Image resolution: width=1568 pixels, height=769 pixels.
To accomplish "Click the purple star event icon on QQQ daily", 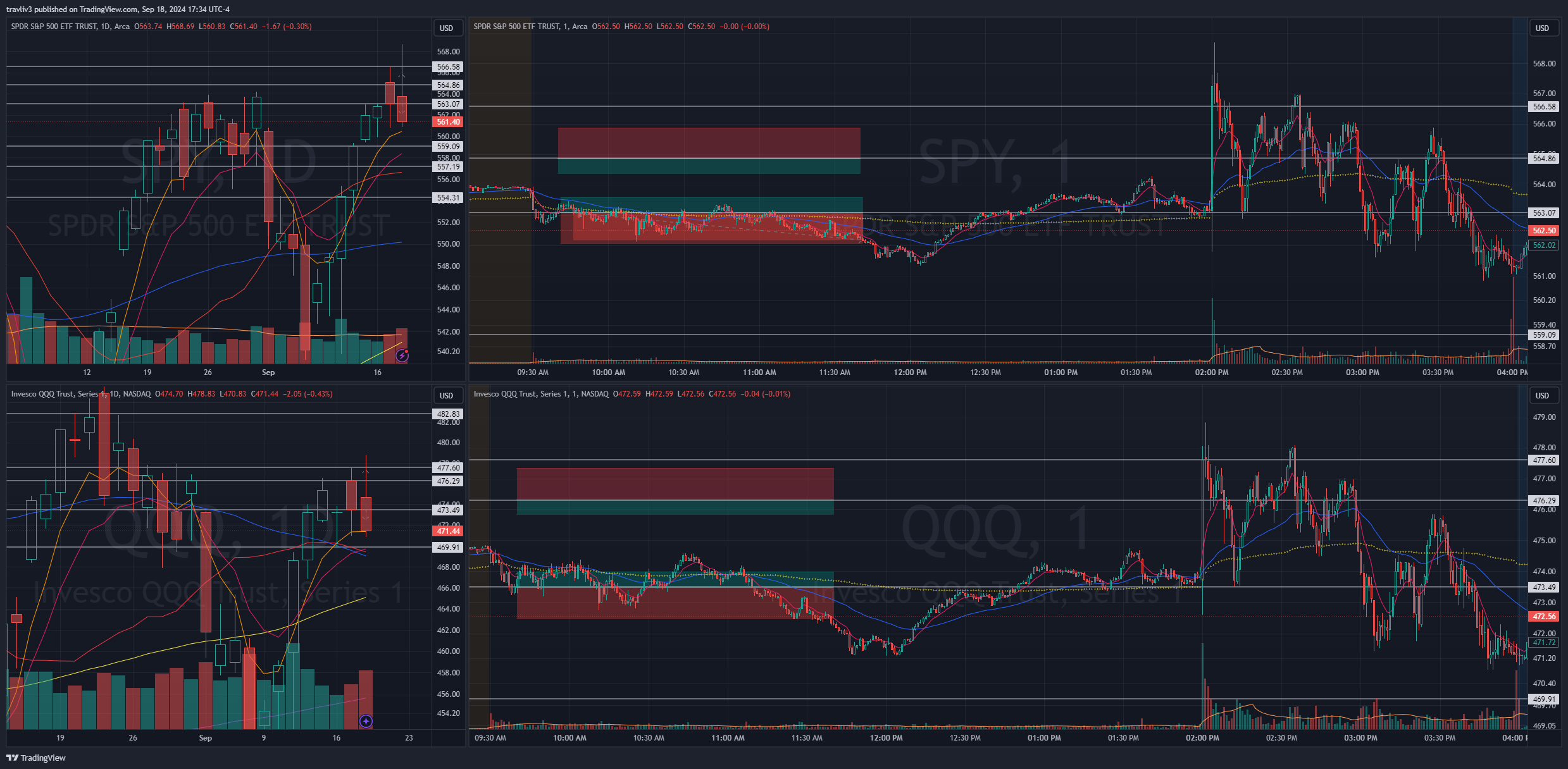I will pos(366,721).
